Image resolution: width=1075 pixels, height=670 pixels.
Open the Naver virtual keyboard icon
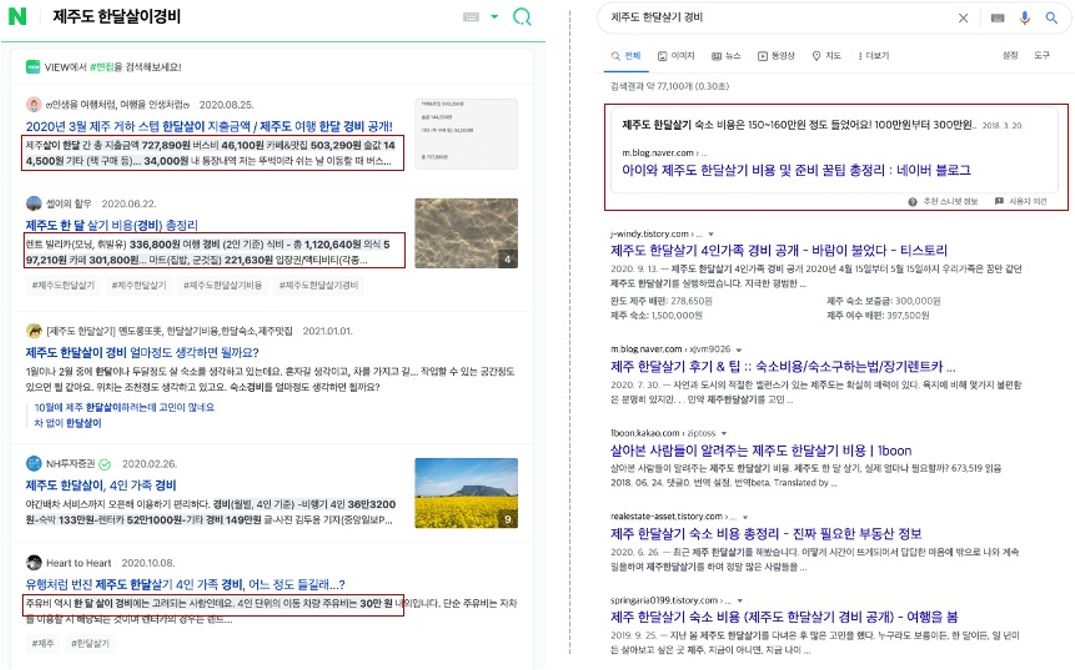click(471, 17)
